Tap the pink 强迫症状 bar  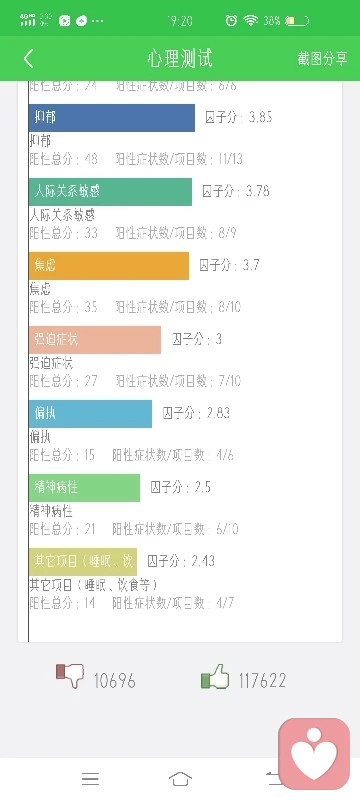coord(95,340)
